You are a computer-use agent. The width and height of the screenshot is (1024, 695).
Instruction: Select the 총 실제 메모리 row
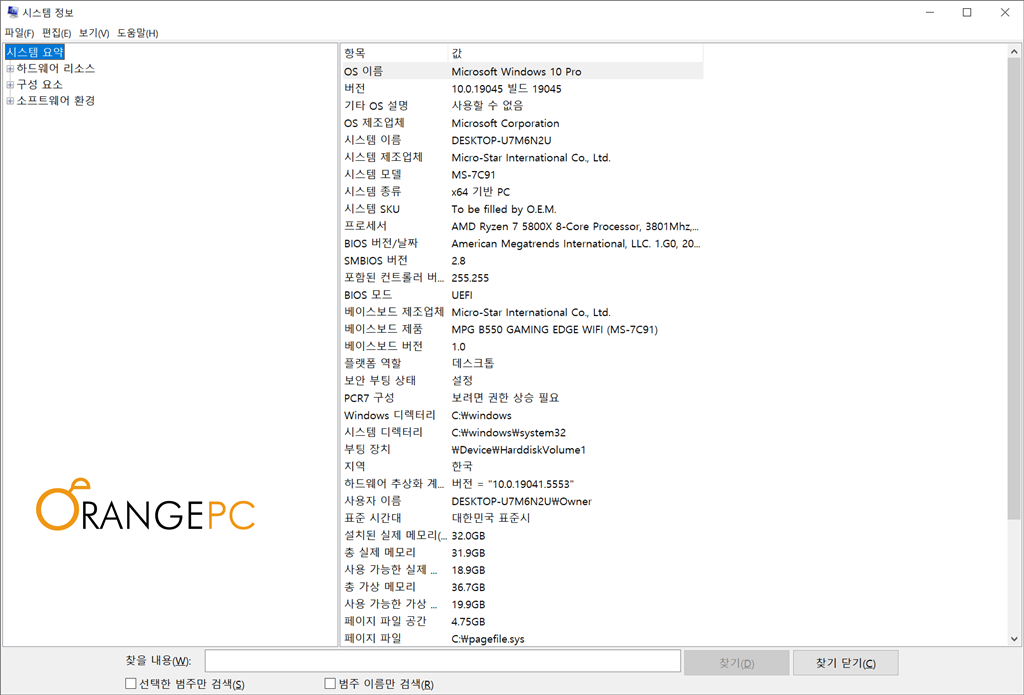(x=522, y=553)
